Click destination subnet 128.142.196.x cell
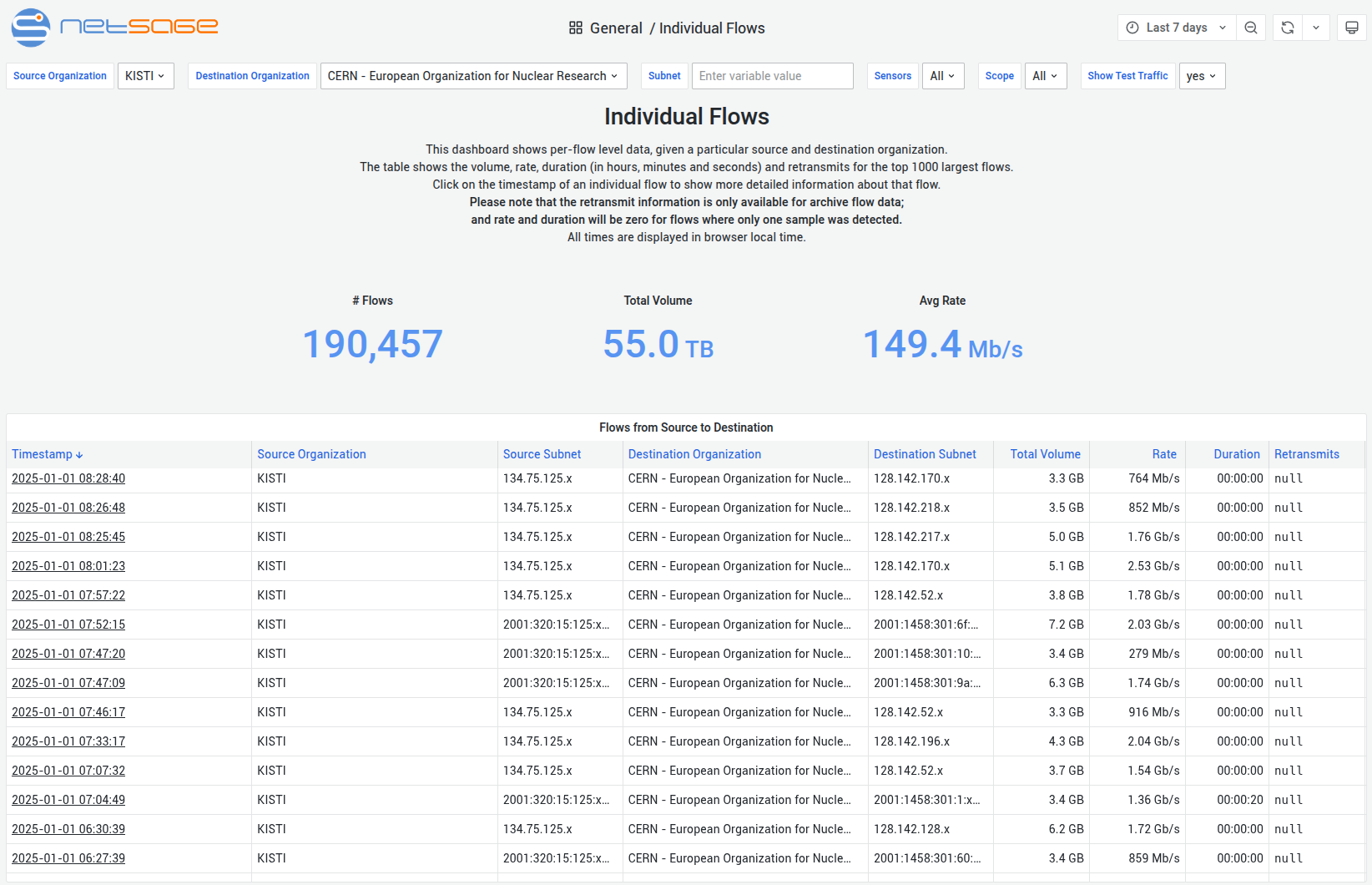The width and height of the screenshot is (1372, 885). (x=931, y=741)
